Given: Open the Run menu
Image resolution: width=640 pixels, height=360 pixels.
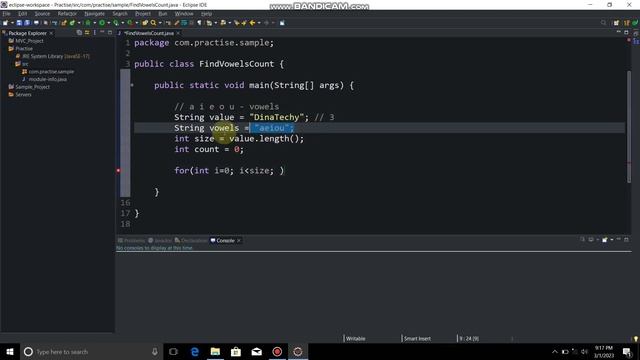Looking at the screenshot, I should coord(162,14).
